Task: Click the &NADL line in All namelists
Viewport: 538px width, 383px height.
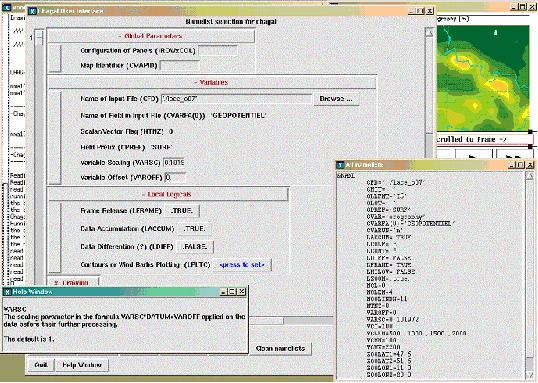Action: pos(346,176)
